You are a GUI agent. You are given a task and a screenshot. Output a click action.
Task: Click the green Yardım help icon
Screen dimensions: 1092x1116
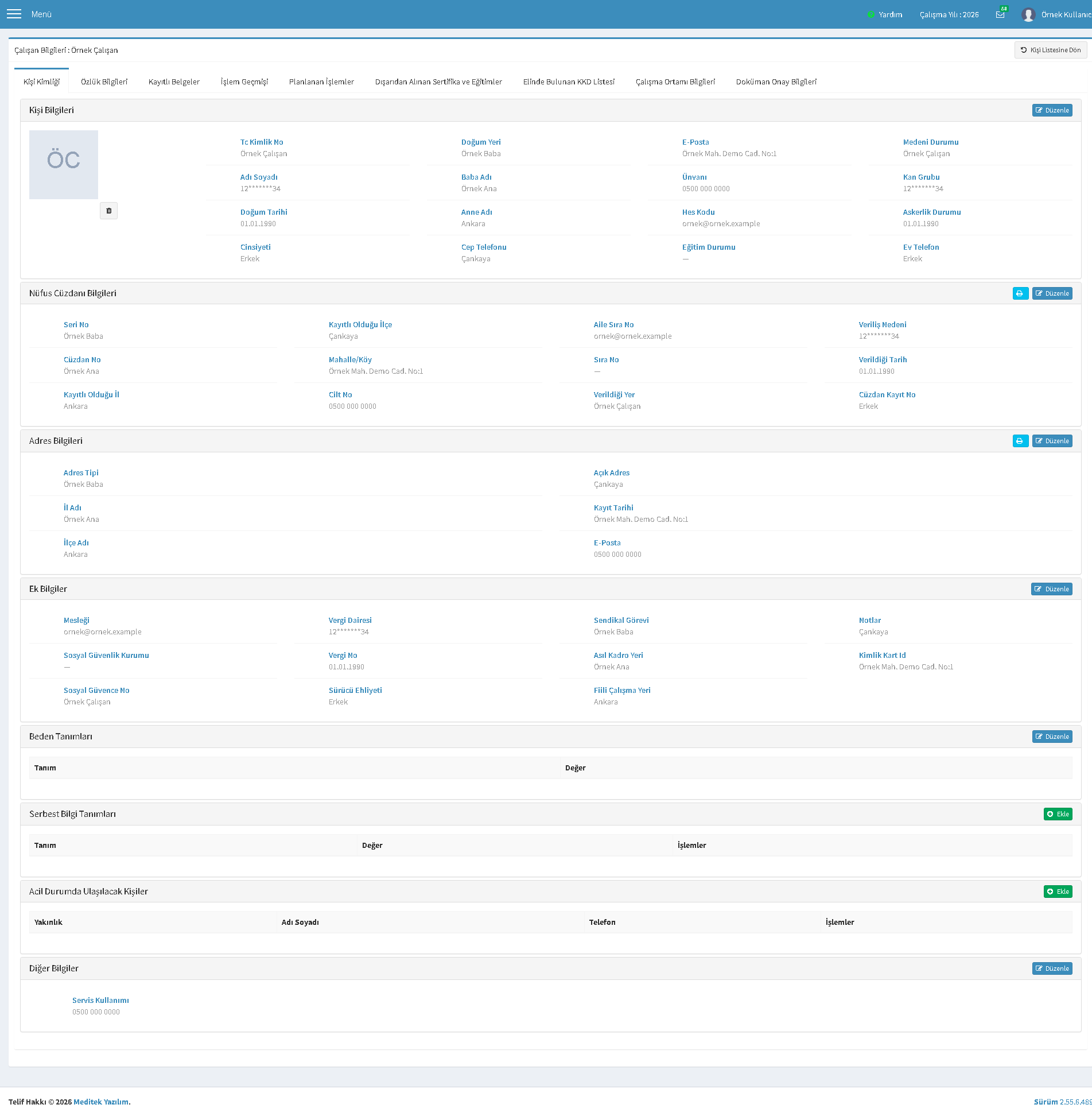coord(871,14)
